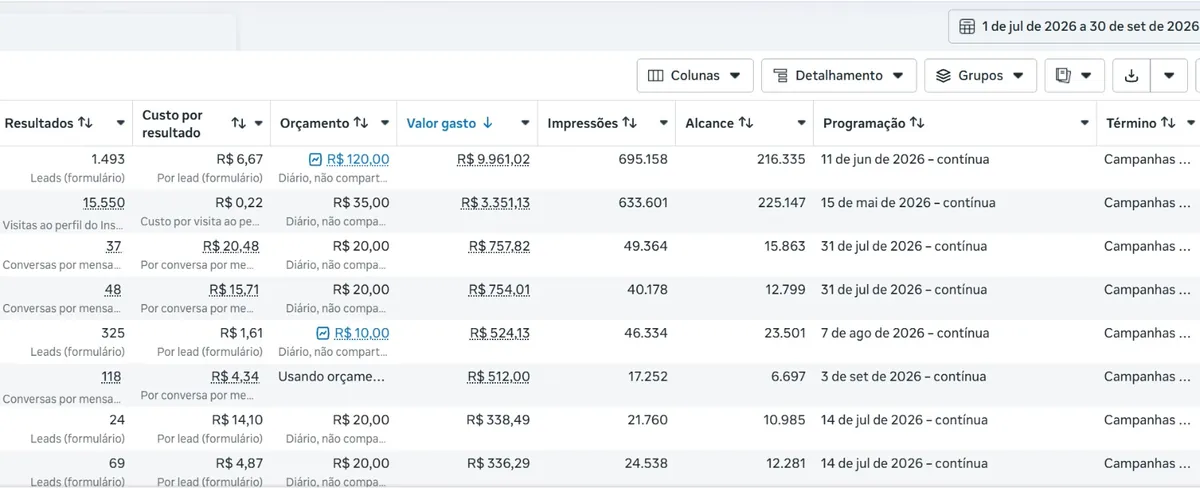This screenshot has height=488, width=1200.
Task: Open Orçamento column menu caret
Action: [386, 123]
